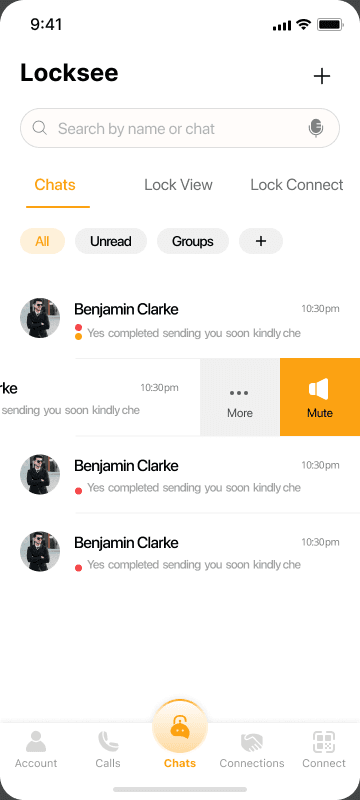This screenshot has height=800, width=360.
Task: Tap the center Chats lock bubble icon
Action: (179, 727)
